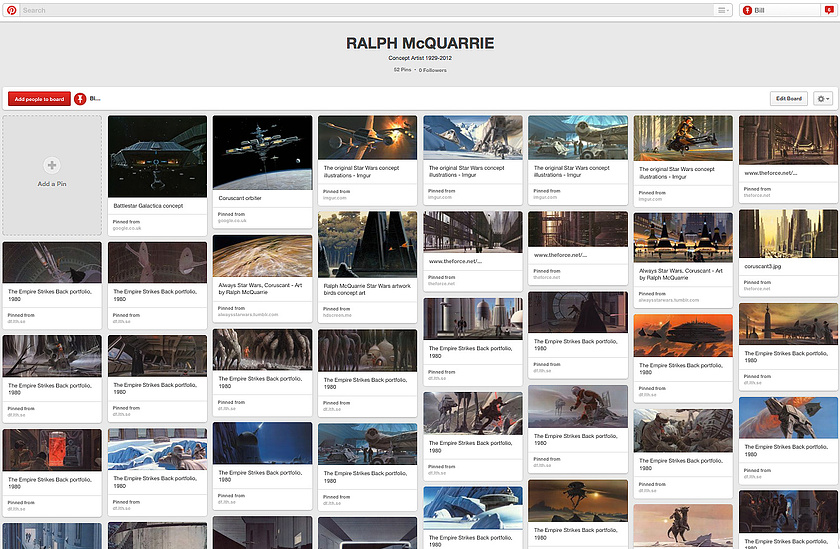
Task: Click the red notifications icon
Action: coord(829,10)
